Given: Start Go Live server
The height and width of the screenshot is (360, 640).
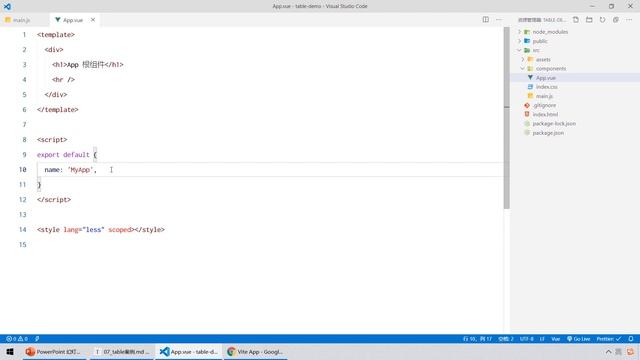Looking at the screenshot, I should point(579,339).
